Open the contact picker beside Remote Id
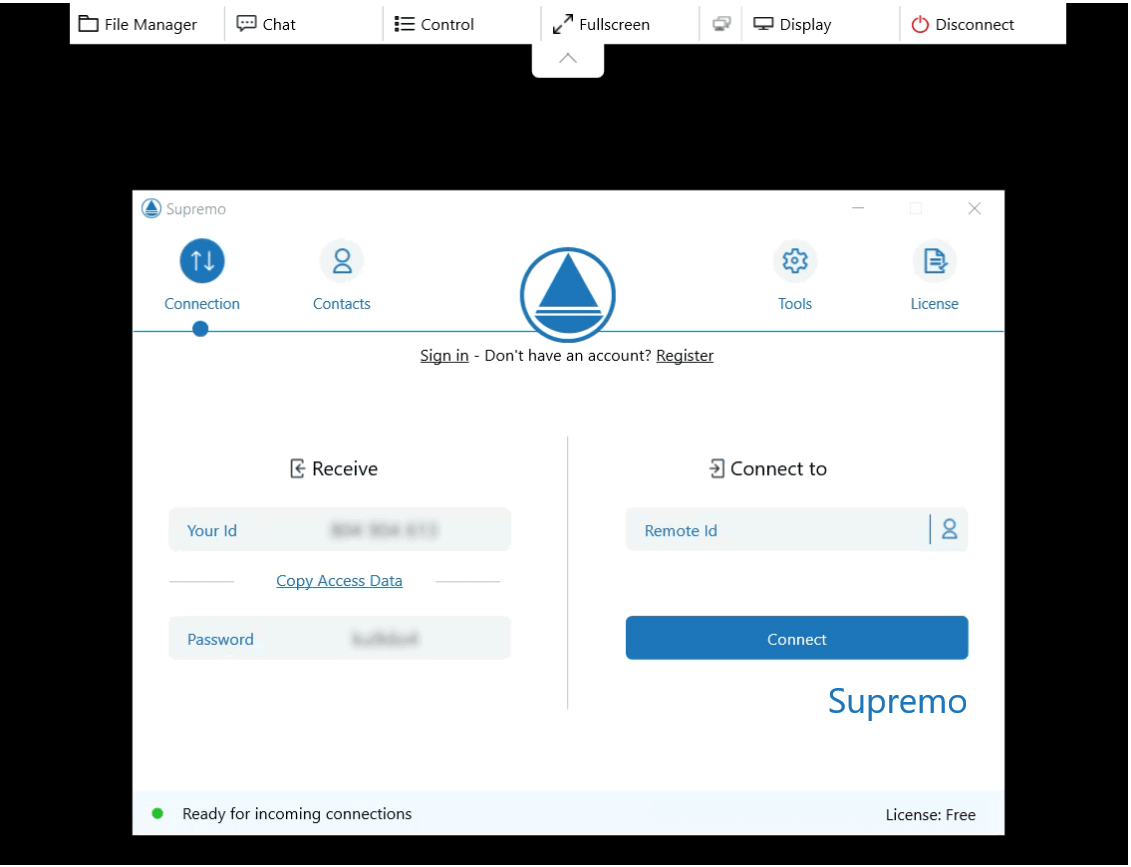Screen dimensions: 1131x867 point(949,529)
